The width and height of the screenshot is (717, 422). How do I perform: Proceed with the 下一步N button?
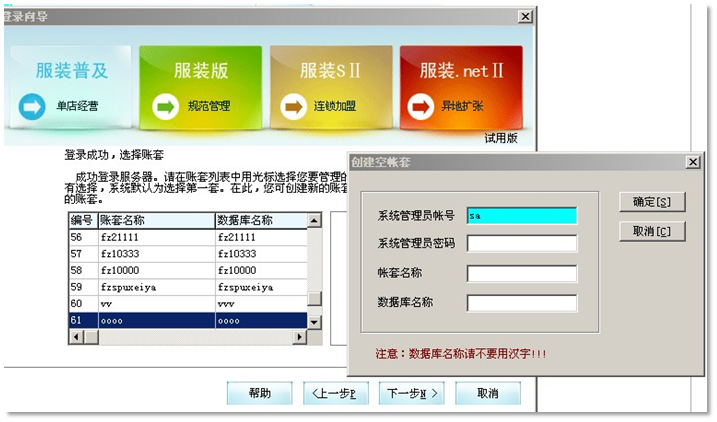[412, 393]
